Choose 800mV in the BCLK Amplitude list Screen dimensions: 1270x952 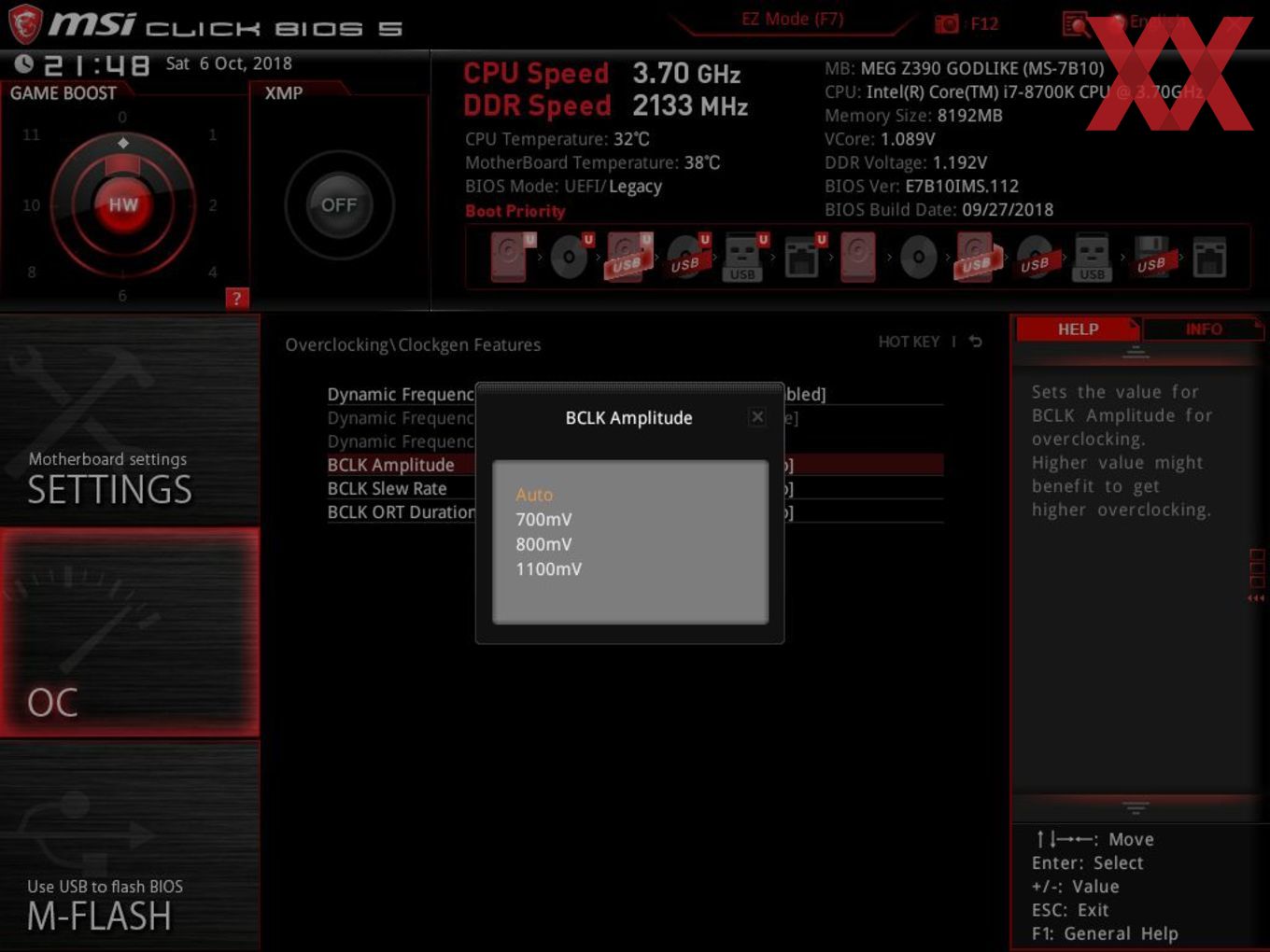543,544
